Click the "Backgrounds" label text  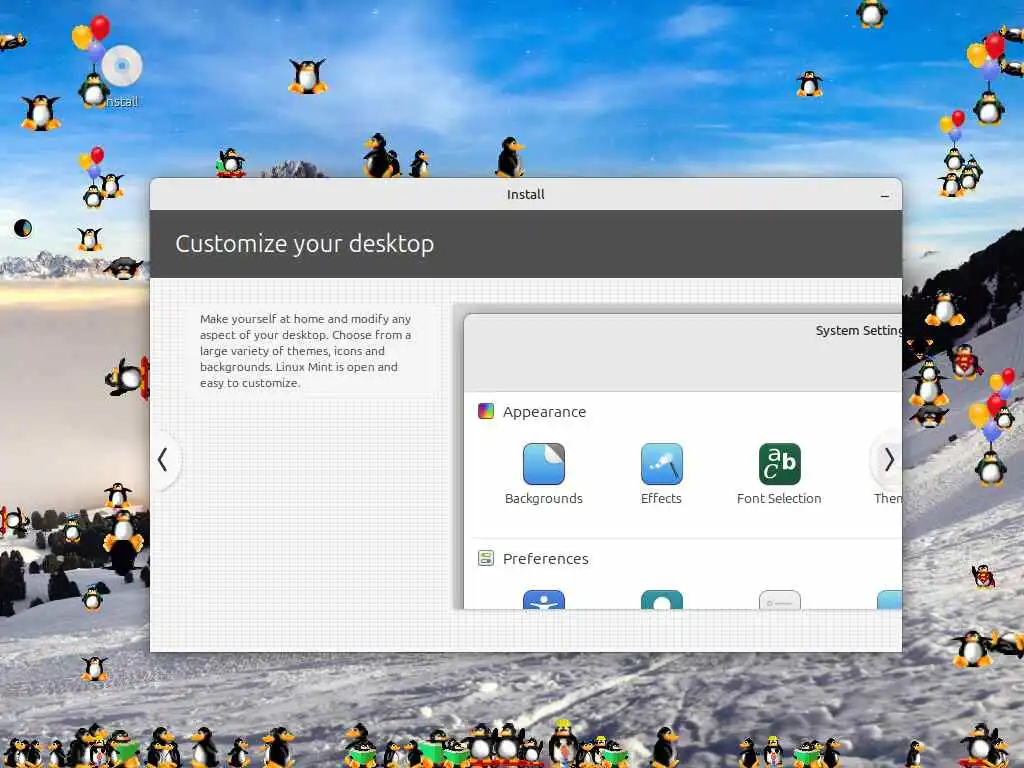tap(543, 498)
